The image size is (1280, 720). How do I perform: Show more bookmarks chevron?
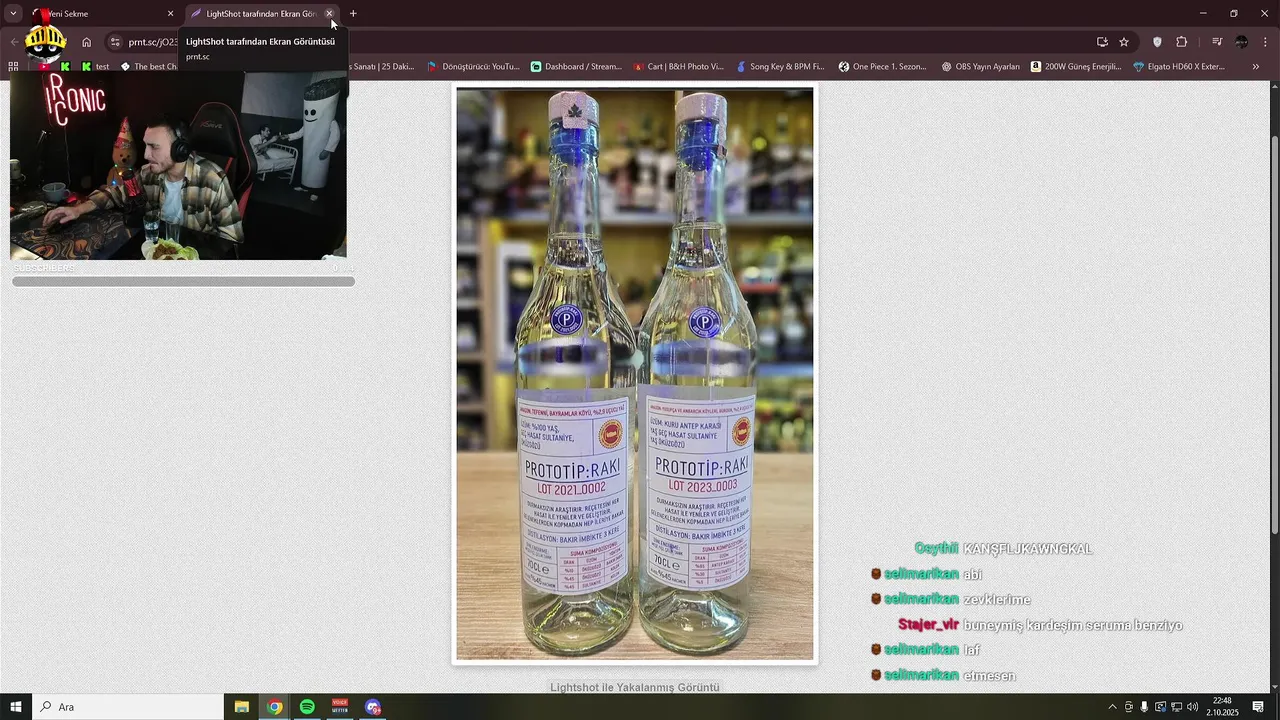pyautogui.click(x=1256, y=67)
